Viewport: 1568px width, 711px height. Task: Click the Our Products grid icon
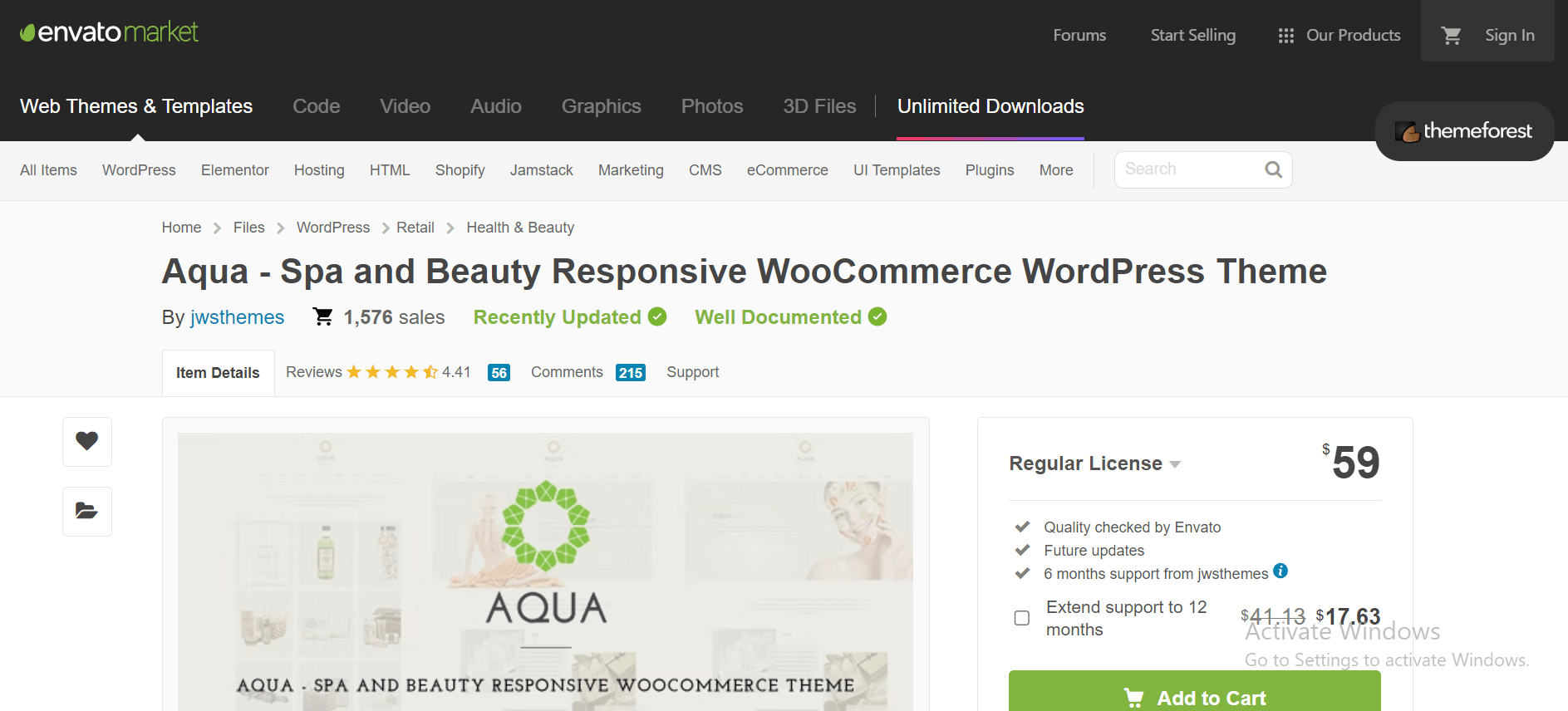pyautogui.click(x=1285, y=36)
